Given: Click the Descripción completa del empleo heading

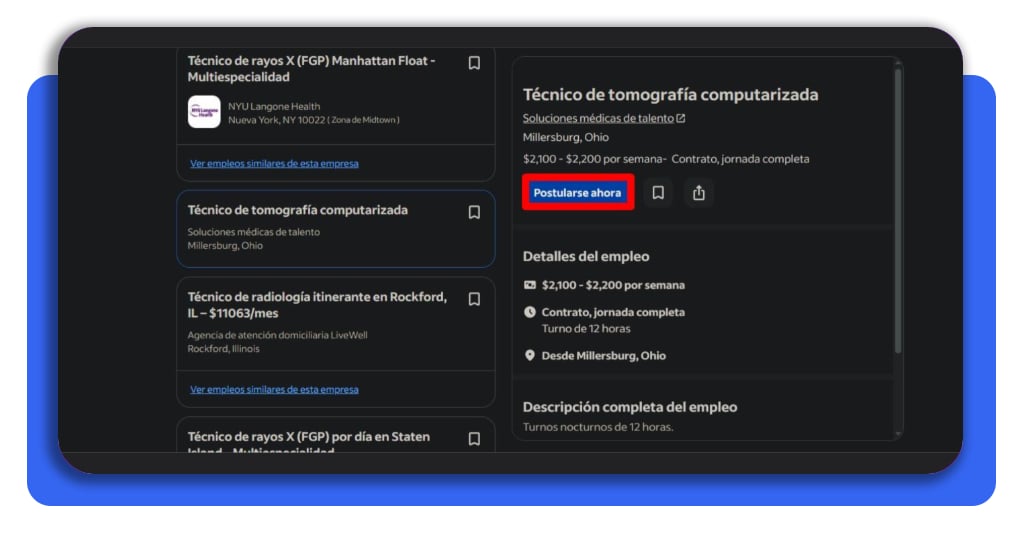Looking at the screenshot, I should coord(630,407).
